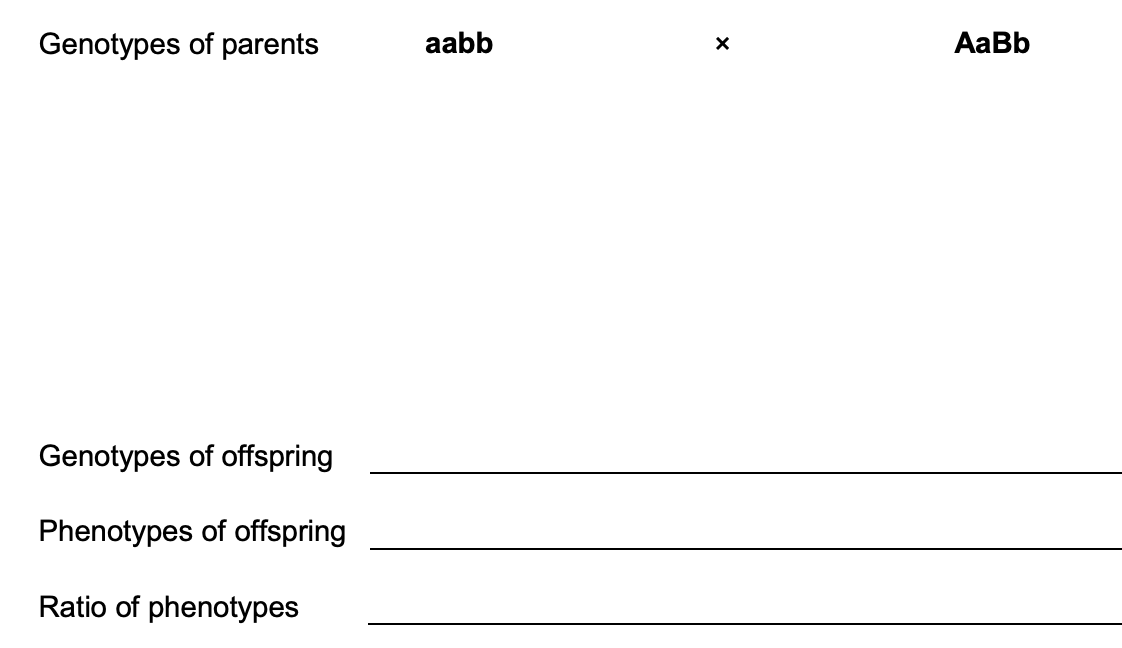
Task: Click the empty area directly below the × symbol
Action: click(722, 230)
